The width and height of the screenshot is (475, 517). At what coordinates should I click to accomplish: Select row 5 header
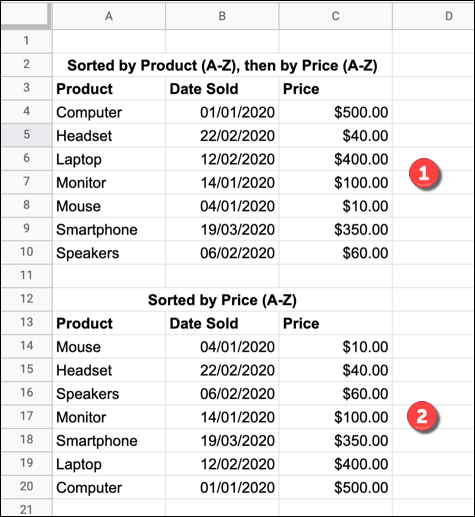26,135
